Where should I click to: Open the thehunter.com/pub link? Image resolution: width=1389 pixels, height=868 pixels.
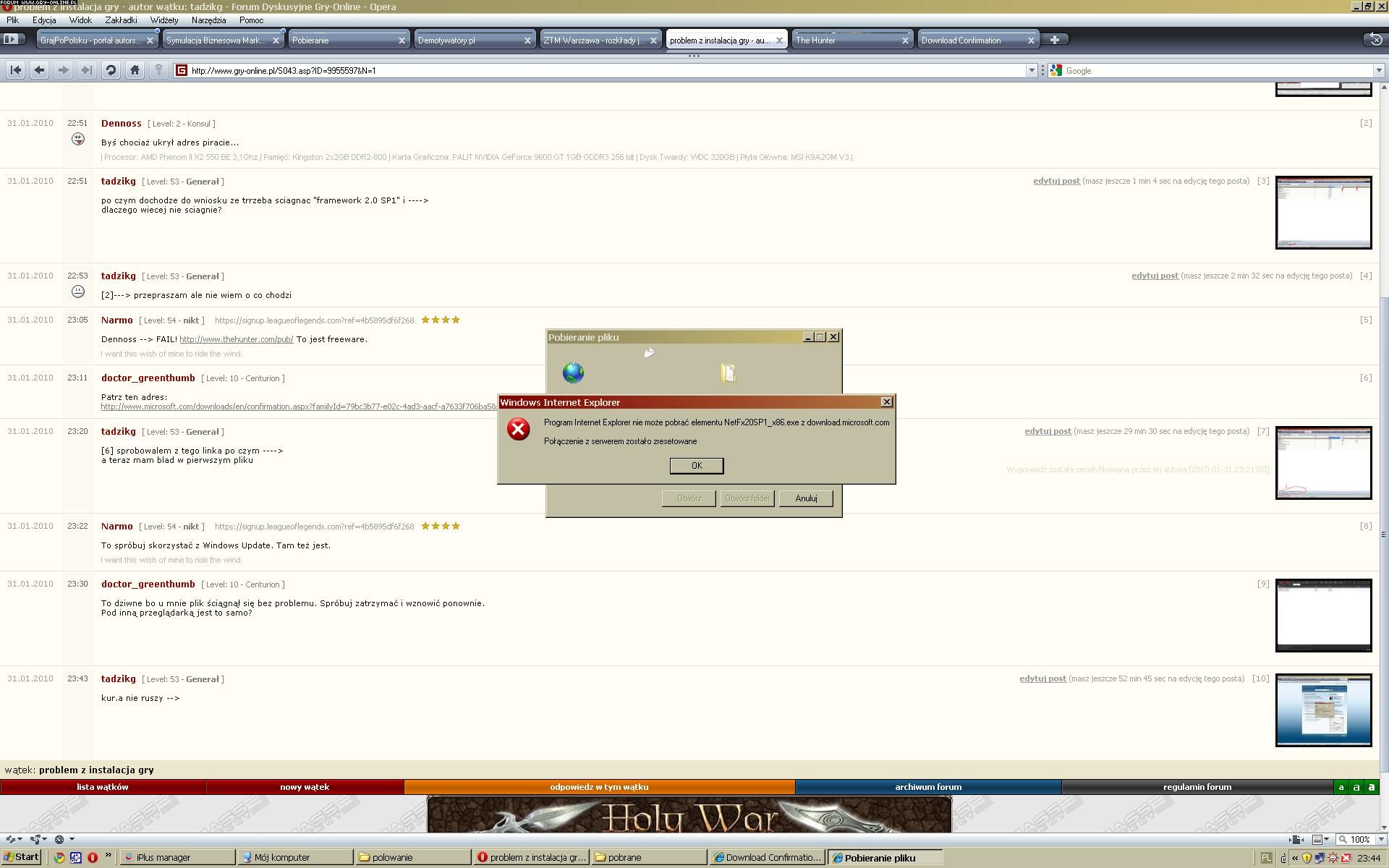pyautogui.click(x=236, y=339)
